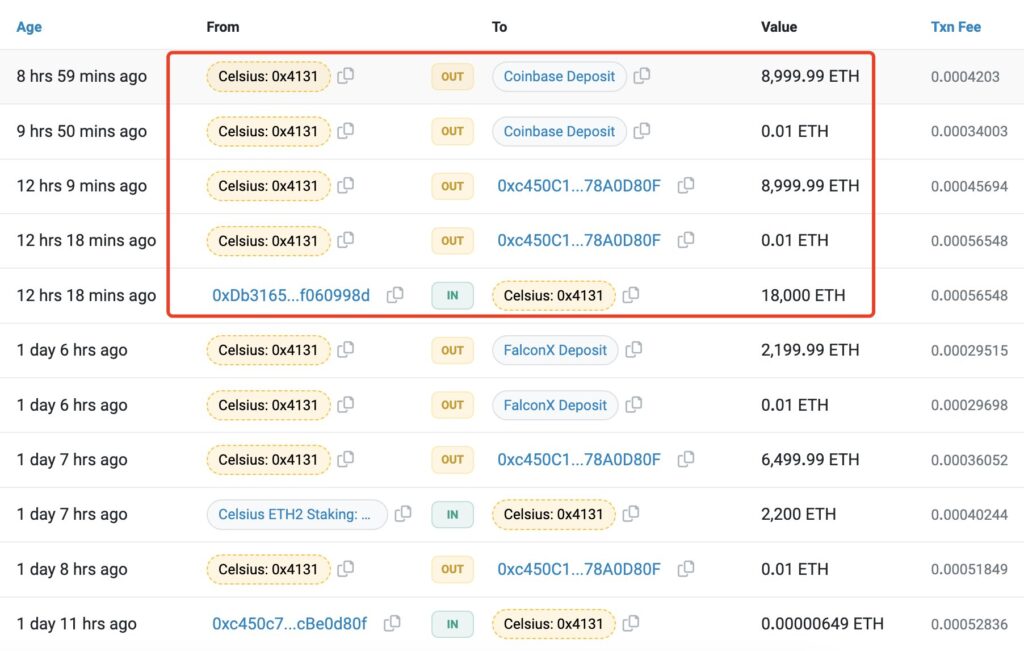Select the '1 day 11 hrs ago' age
The height and width of the screenshot is (651, 1024).
[x=76, y=624]
